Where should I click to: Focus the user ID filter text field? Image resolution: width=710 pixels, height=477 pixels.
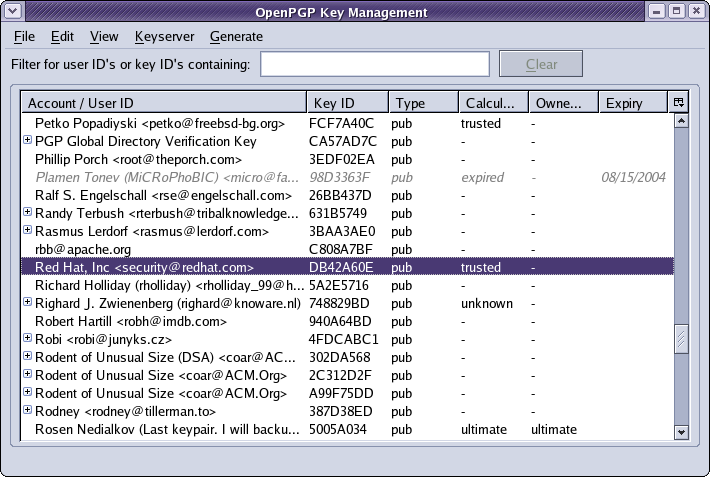[x=375, y=64]
